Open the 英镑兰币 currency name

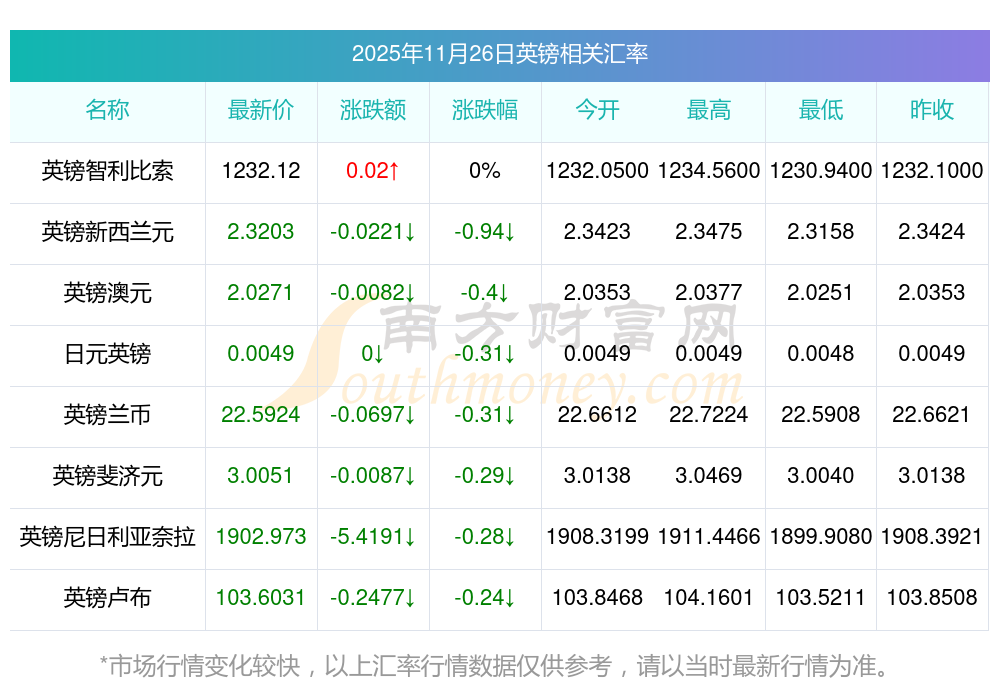[x=107, y=414]
